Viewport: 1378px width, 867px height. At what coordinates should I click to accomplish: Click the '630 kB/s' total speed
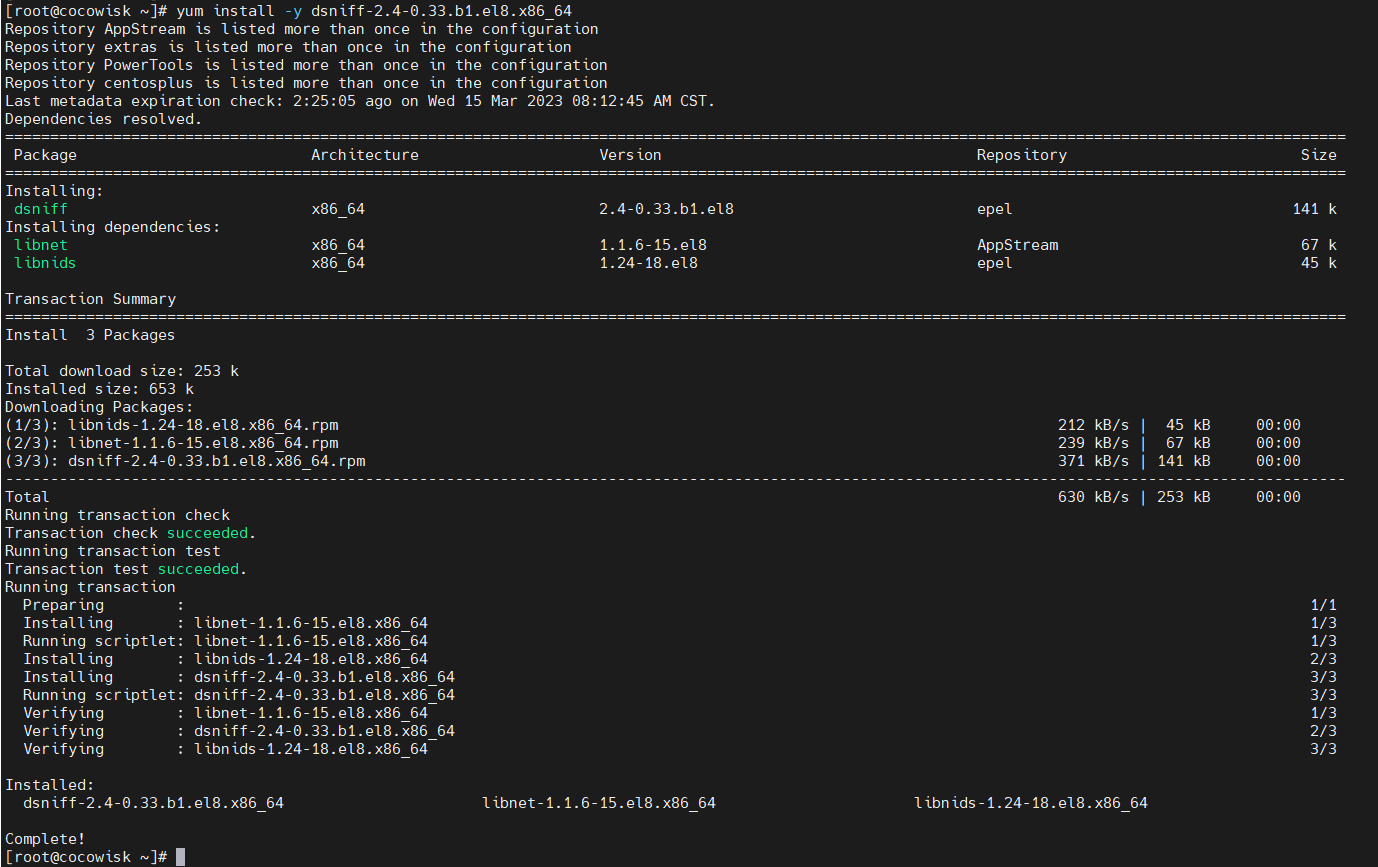[x=1094, y=497]
